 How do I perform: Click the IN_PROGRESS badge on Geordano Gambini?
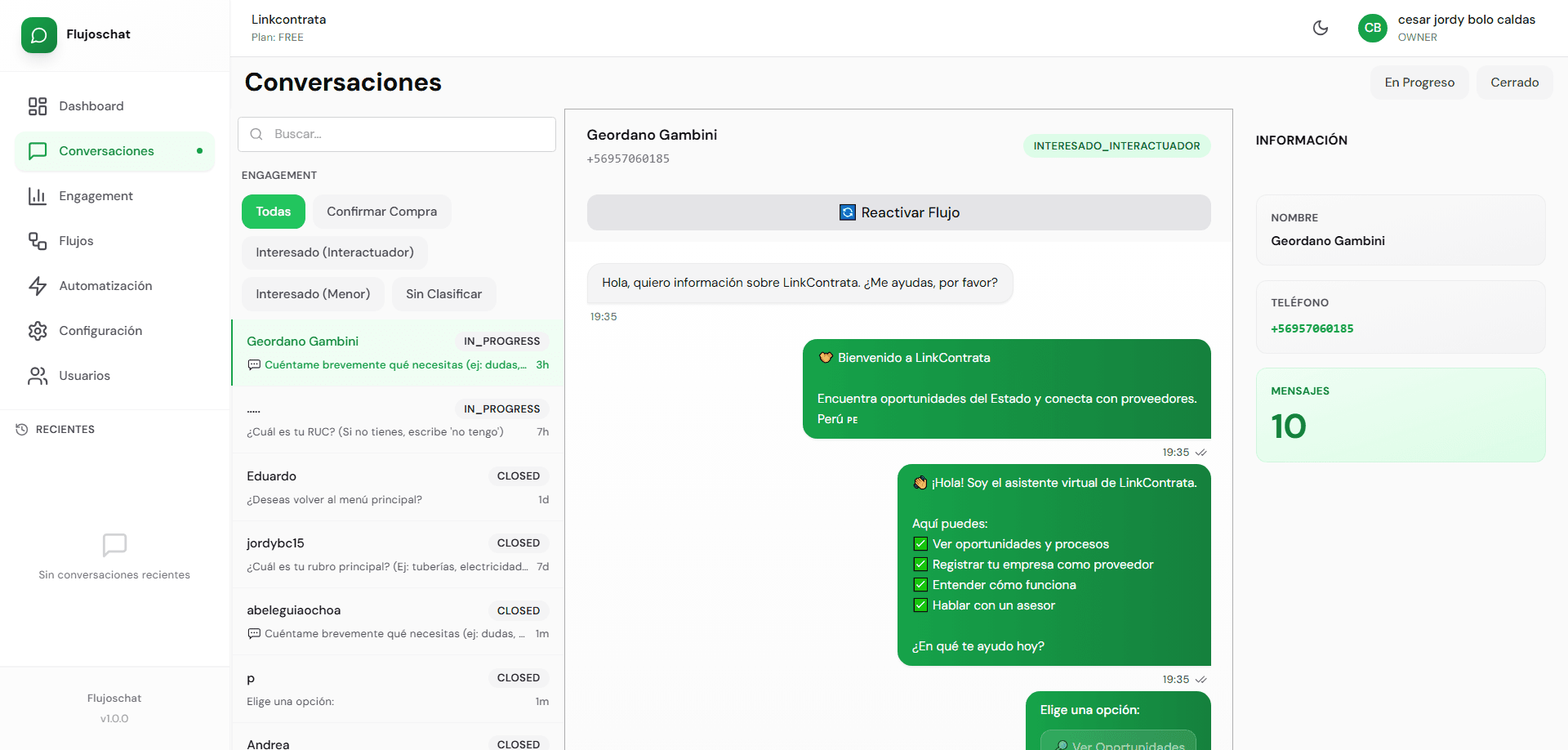(x=501, y=342)
